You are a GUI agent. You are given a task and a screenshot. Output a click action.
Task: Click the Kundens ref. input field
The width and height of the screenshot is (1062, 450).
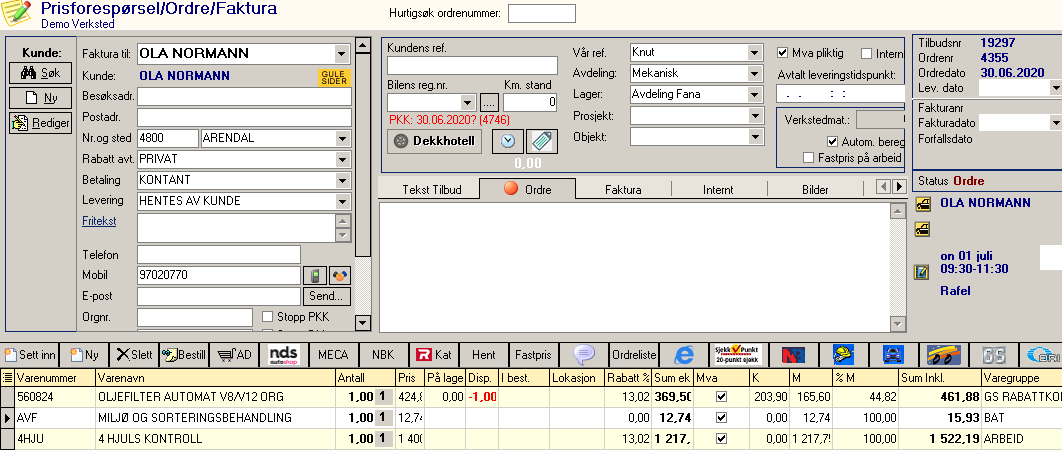(473, 66)
